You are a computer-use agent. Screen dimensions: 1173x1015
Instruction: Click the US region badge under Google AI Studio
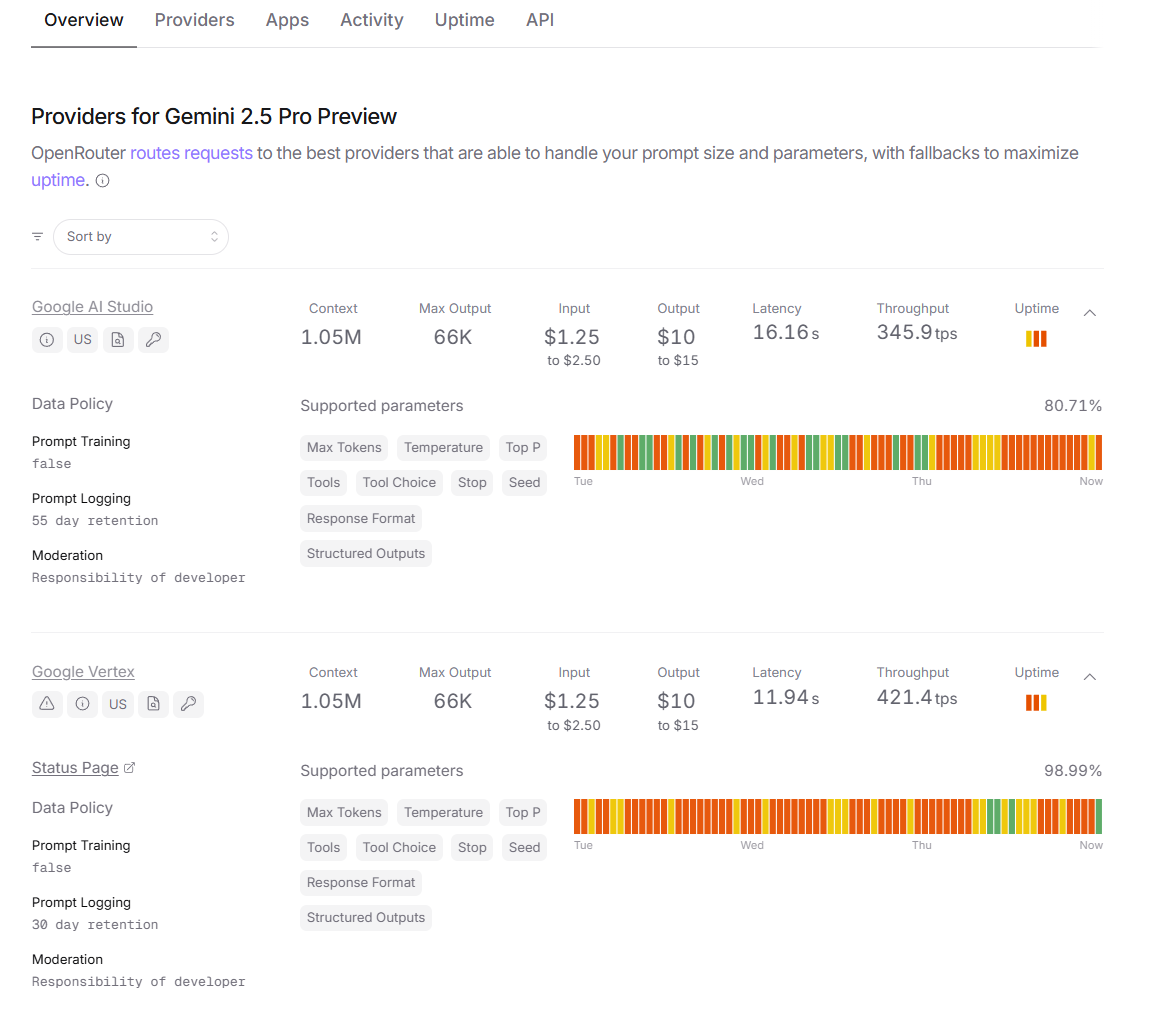pyautogui.click(x=83, y=339)
